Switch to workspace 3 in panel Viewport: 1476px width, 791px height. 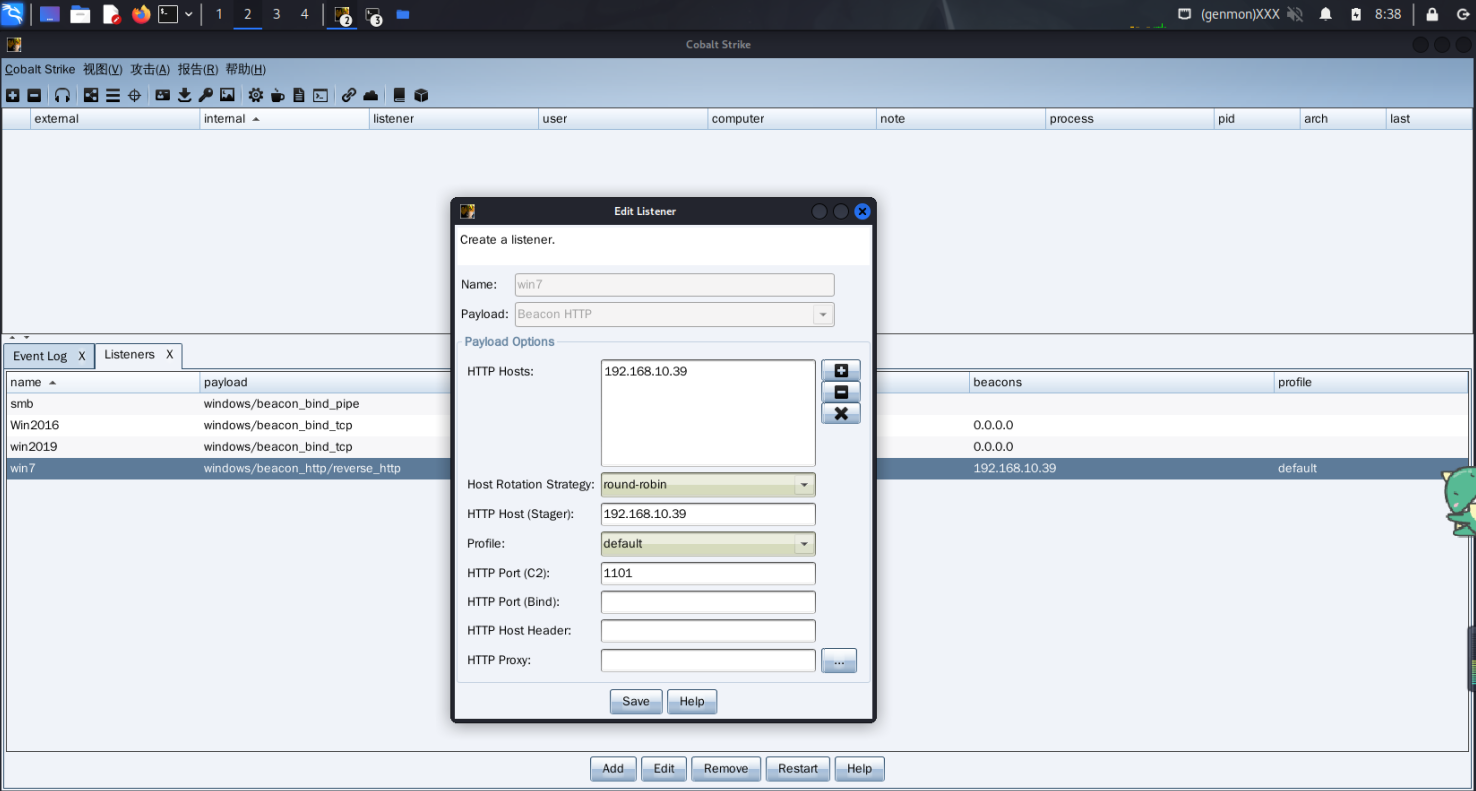[277, 14]
